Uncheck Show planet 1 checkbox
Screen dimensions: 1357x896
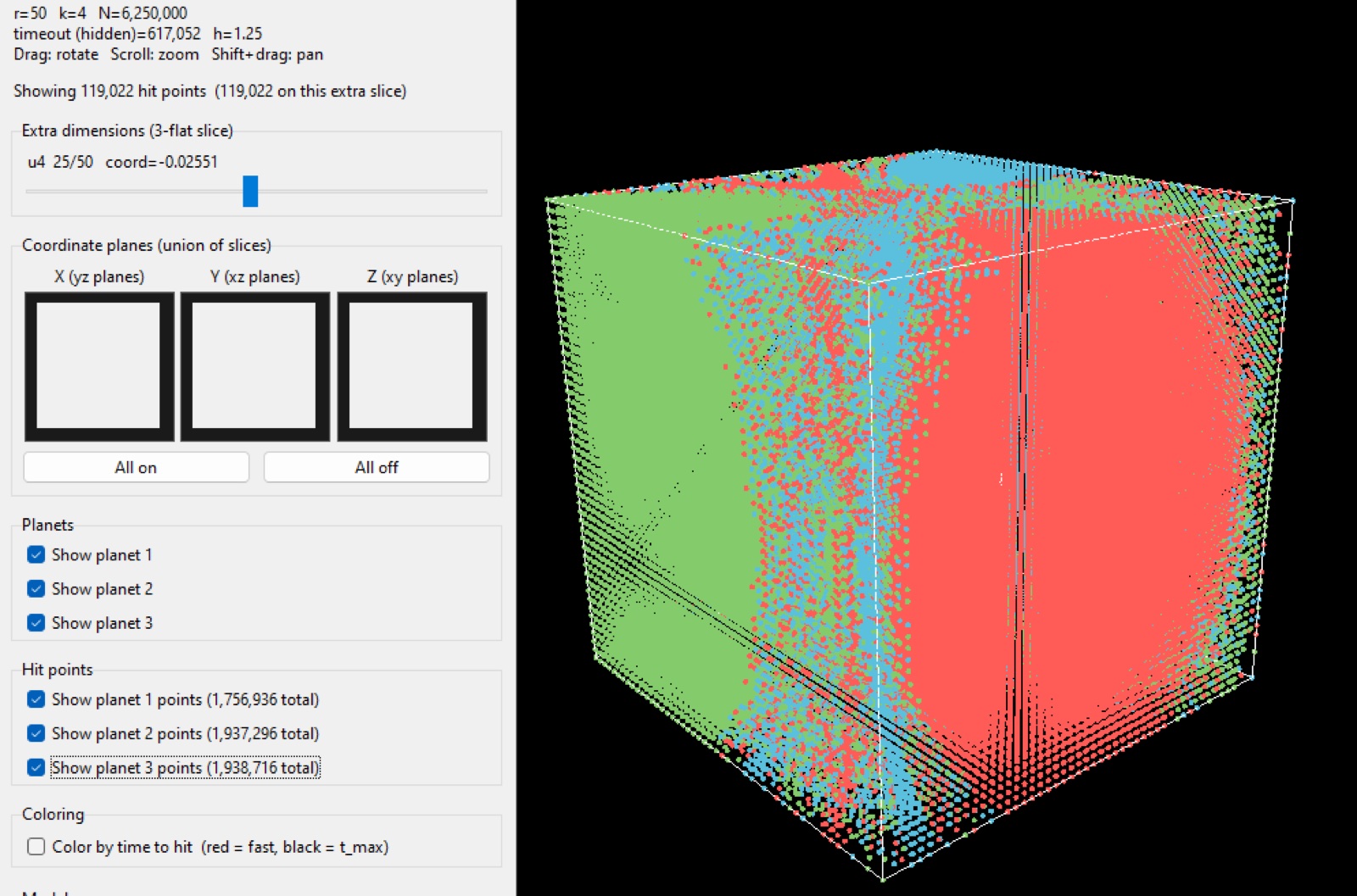pyautogui.click(x=36, y=554)
